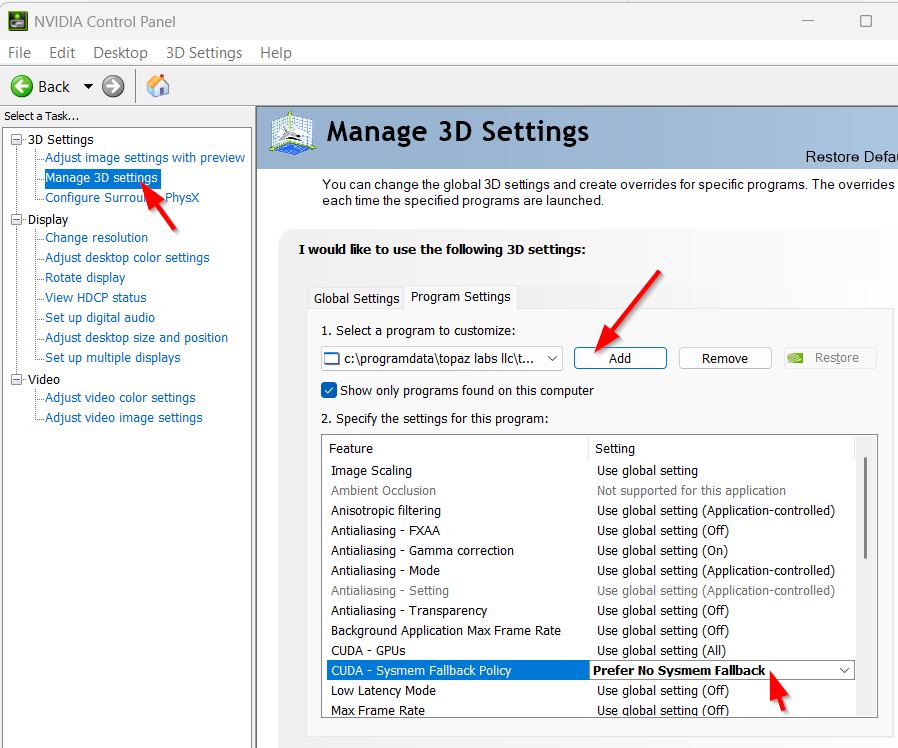Open the Back button's dropdown arrow
This screenshot has width=898, height=748.
(88, 86)
